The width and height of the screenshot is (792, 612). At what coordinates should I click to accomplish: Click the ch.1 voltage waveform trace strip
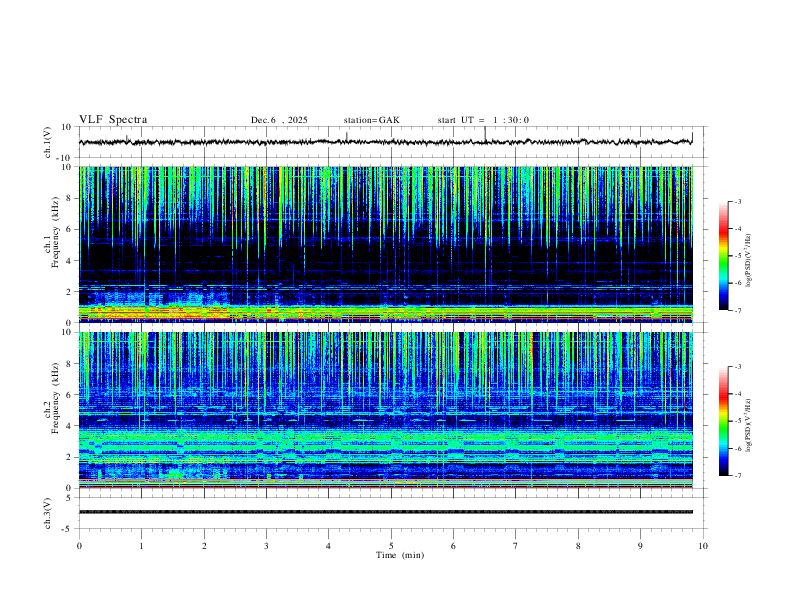click(x=385, y=142)
